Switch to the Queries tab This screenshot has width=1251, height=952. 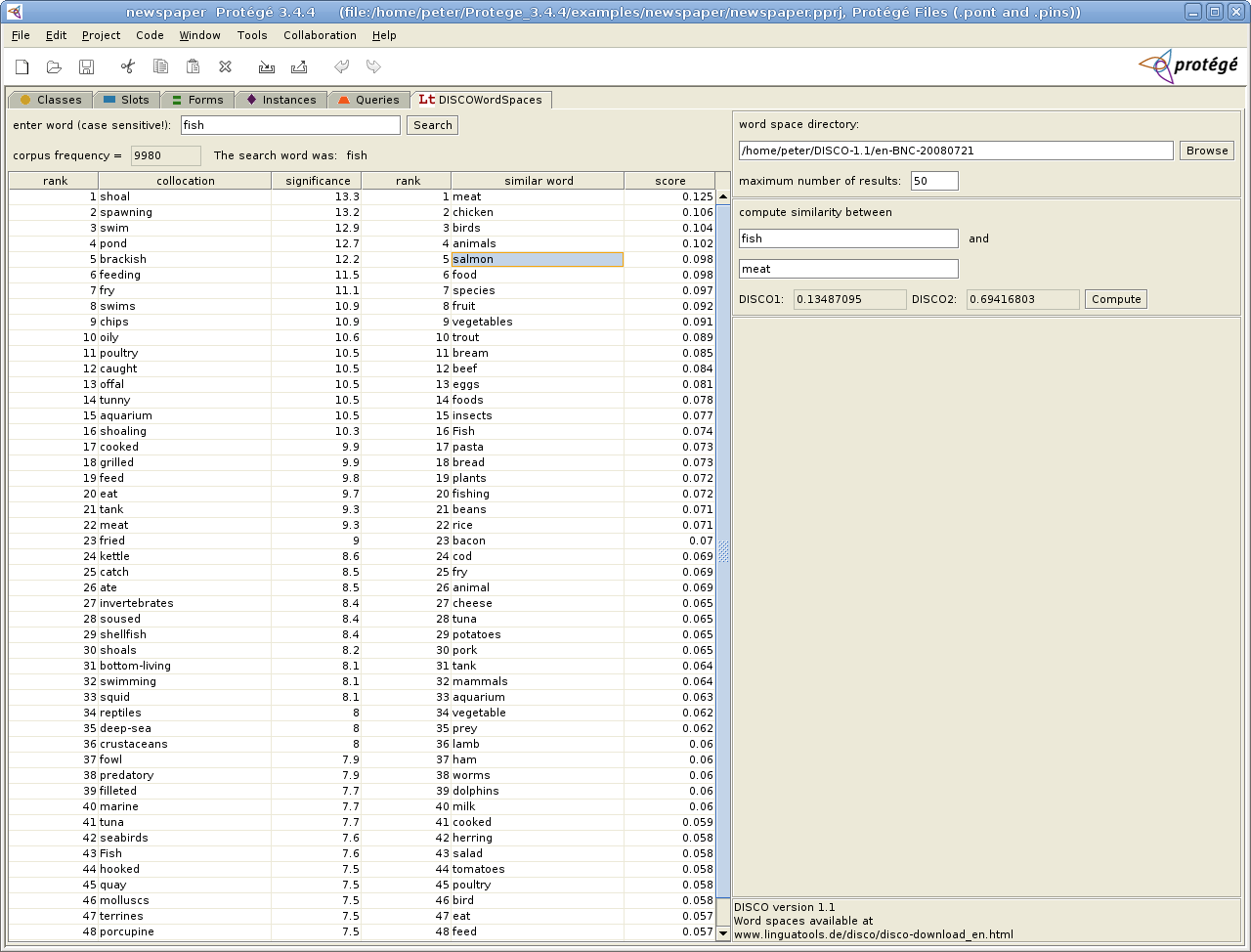tap(368, 100)
